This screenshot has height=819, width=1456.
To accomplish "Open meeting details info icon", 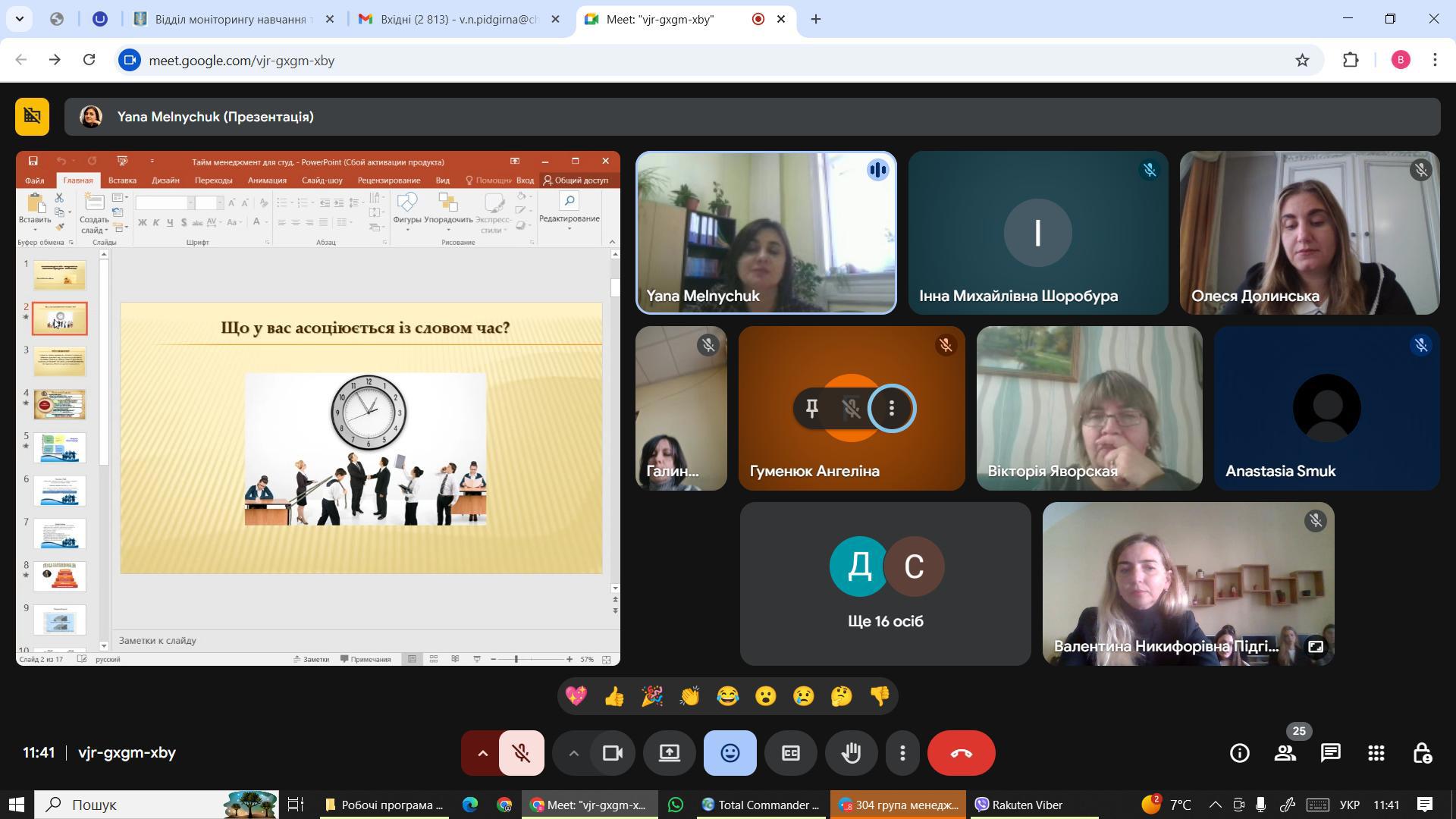I will (1240, 753).
